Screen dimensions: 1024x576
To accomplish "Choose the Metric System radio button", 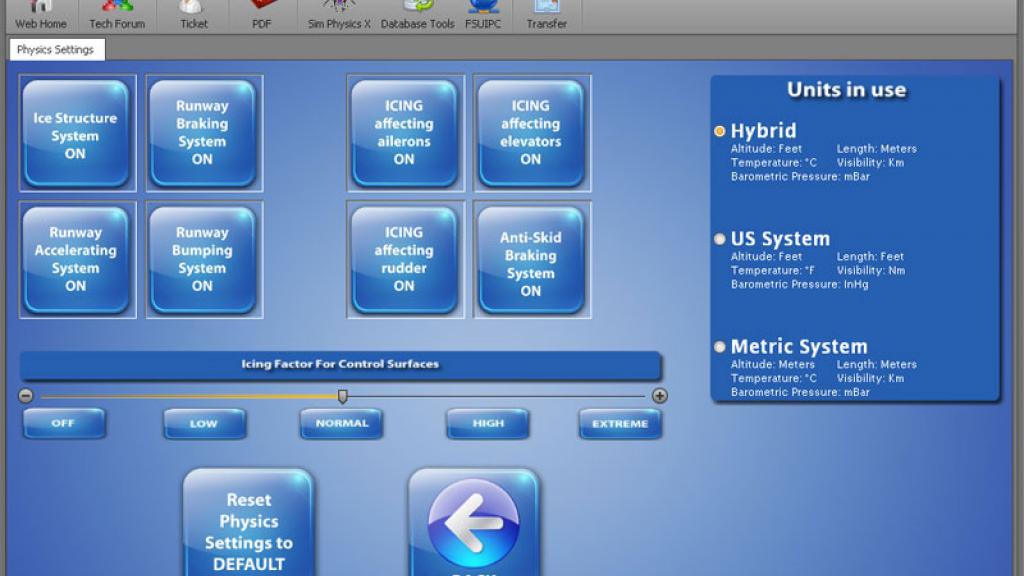I will click(720, 347).
